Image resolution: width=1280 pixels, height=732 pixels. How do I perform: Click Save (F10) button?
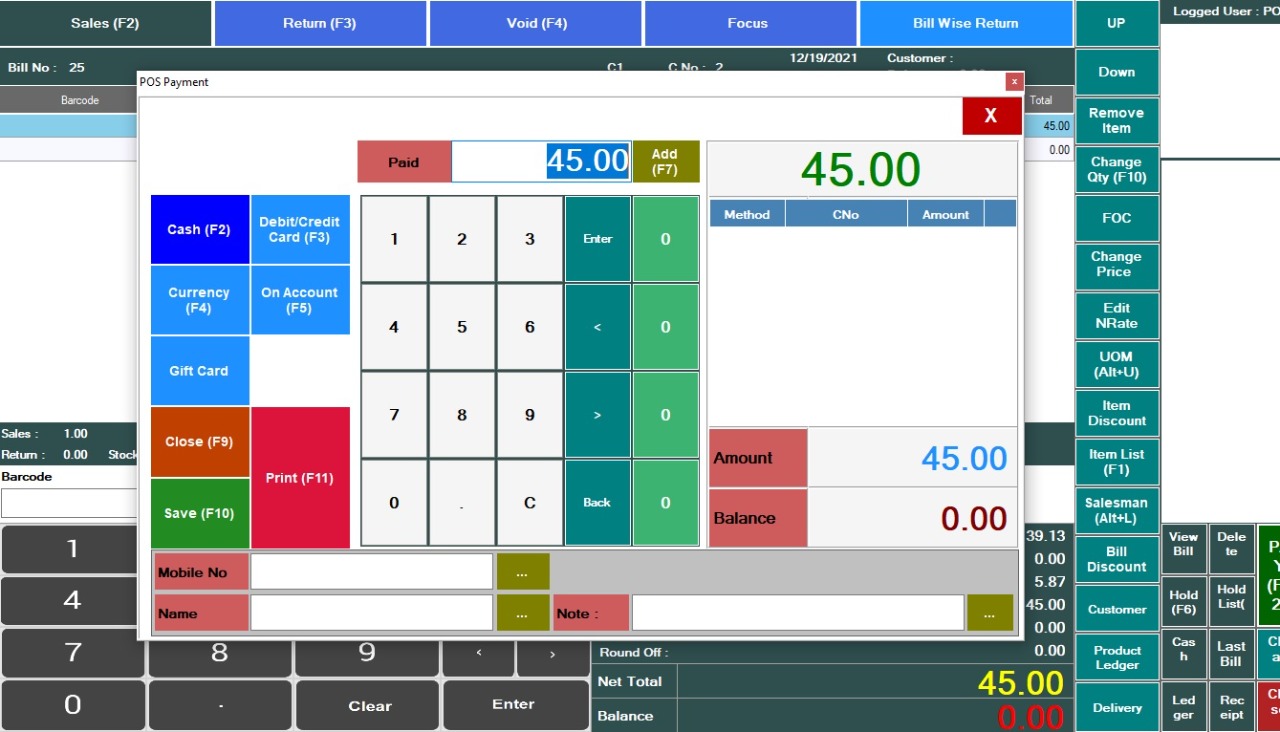[x=199, y=513]
